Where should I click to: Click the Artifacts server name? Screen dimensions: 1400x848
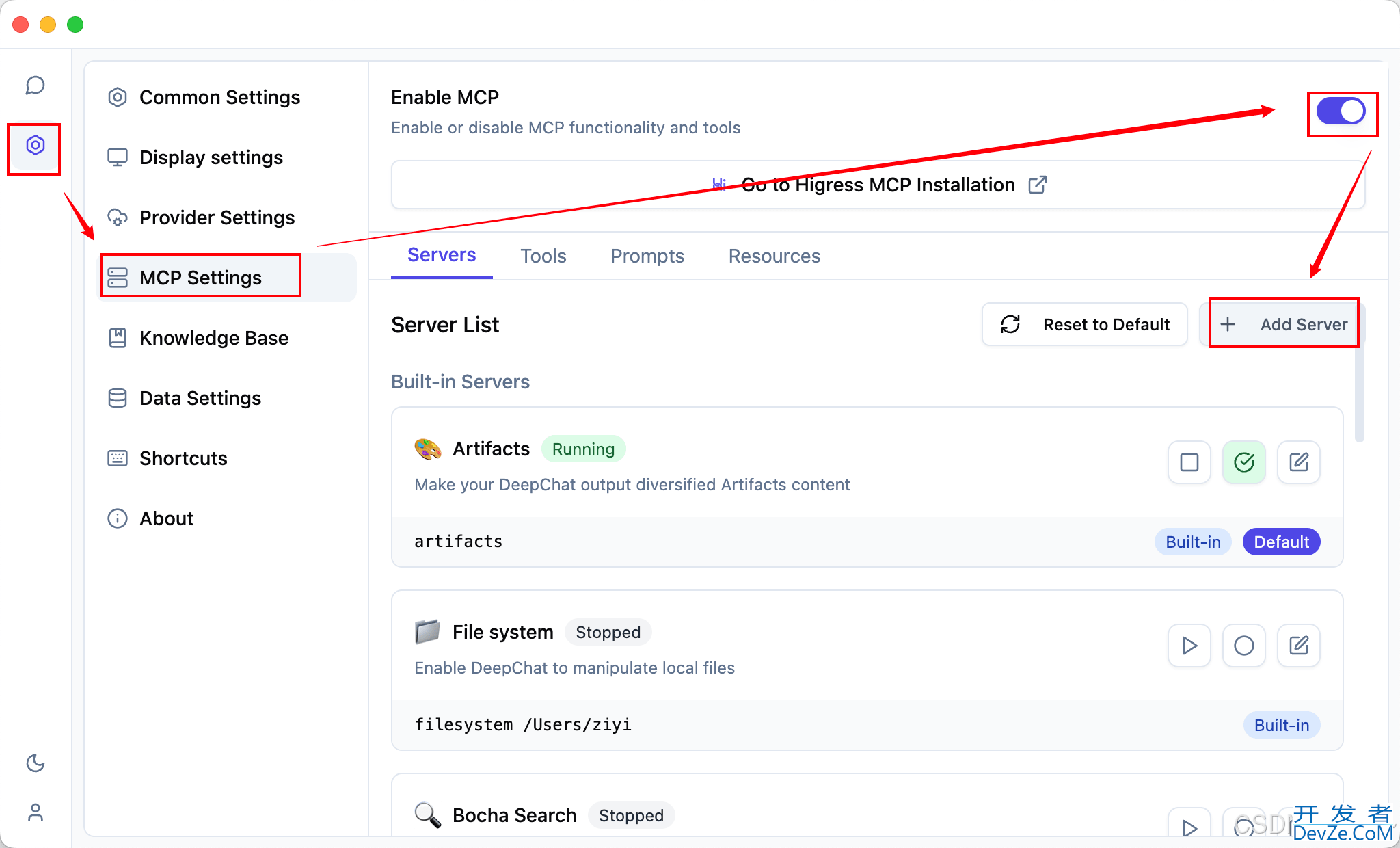(x=491, y=449)
